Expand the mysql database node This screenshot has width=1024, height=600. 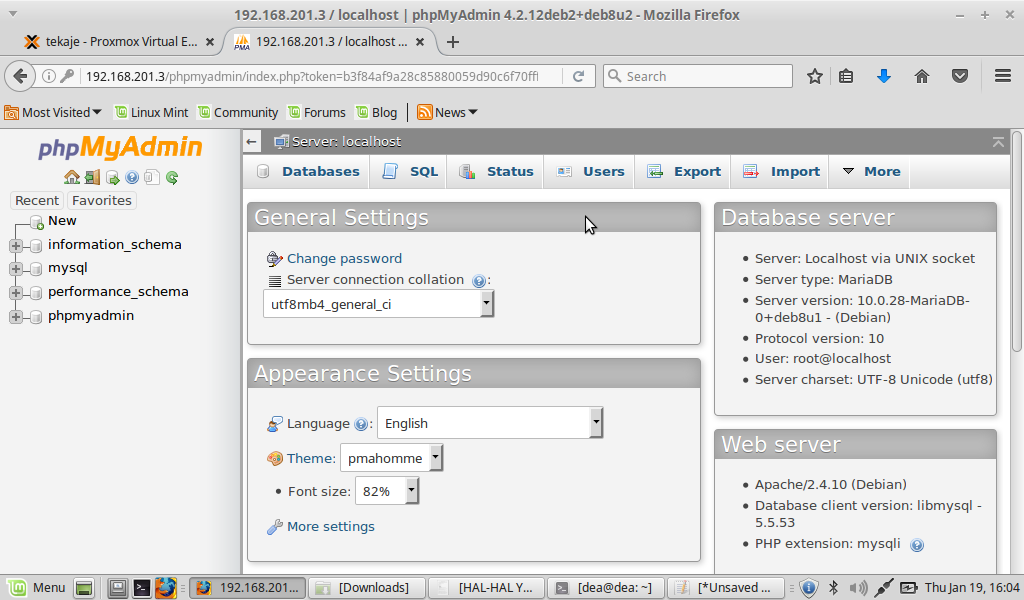click(x=16, y=268)
